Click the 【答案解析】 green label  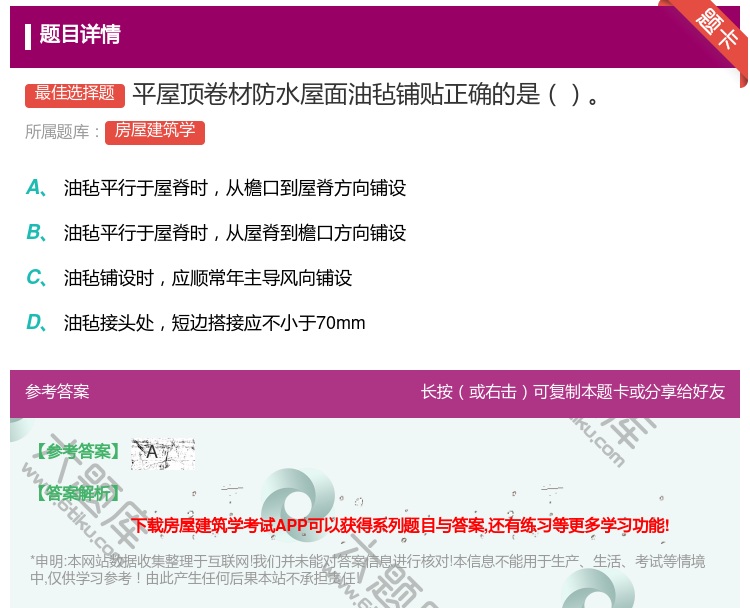click(78, 493)
